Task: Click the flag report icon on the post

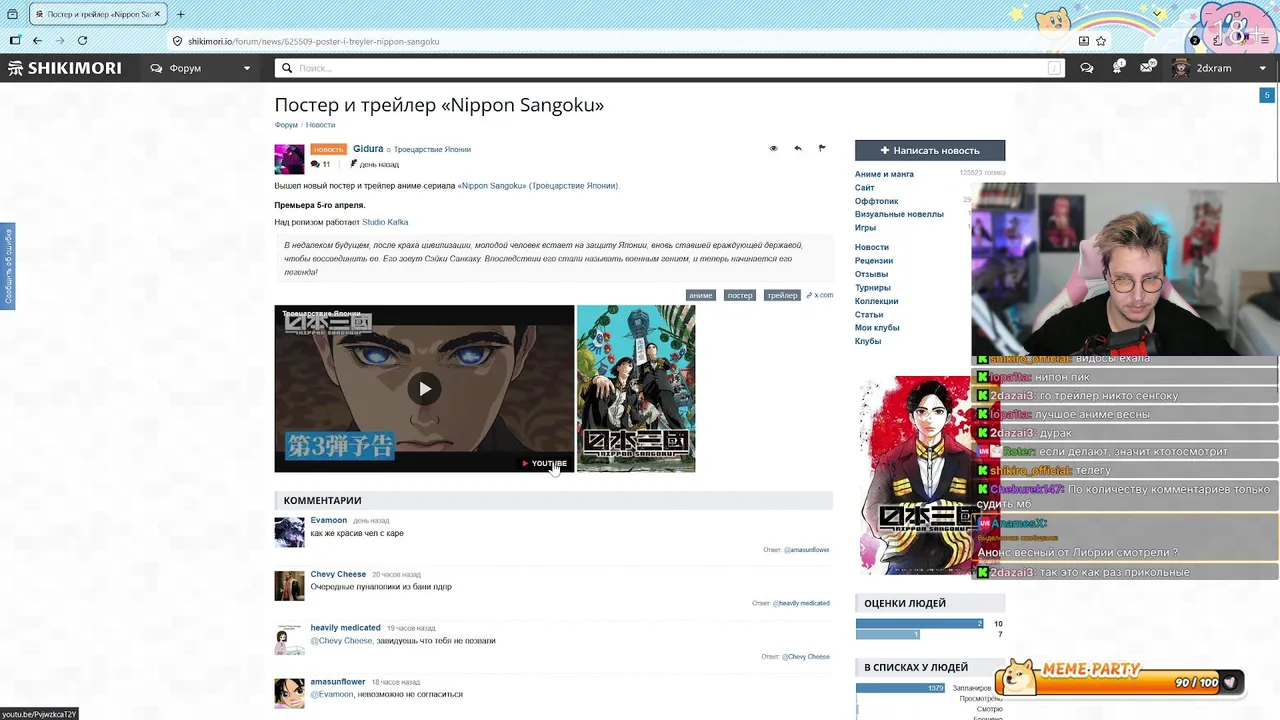Action: pyautogui.click(x=822, y=148)
